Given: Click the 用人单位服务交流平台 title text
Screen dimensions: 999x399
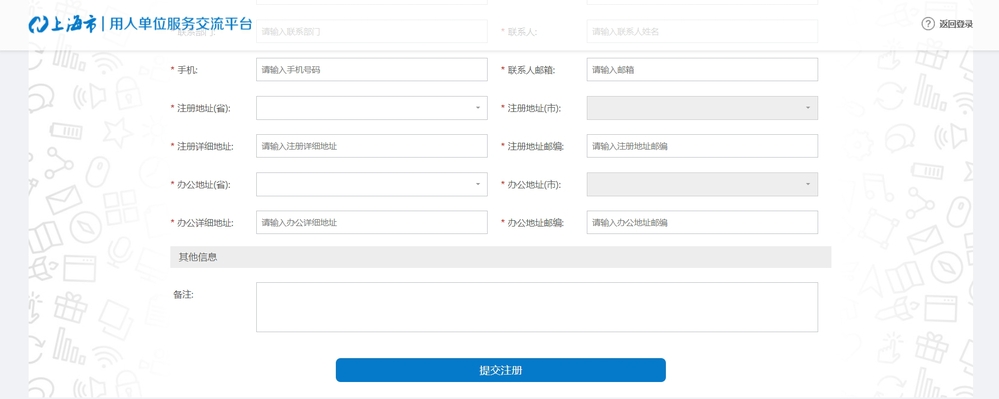Looking at the screenshot, I should [181, 24].
